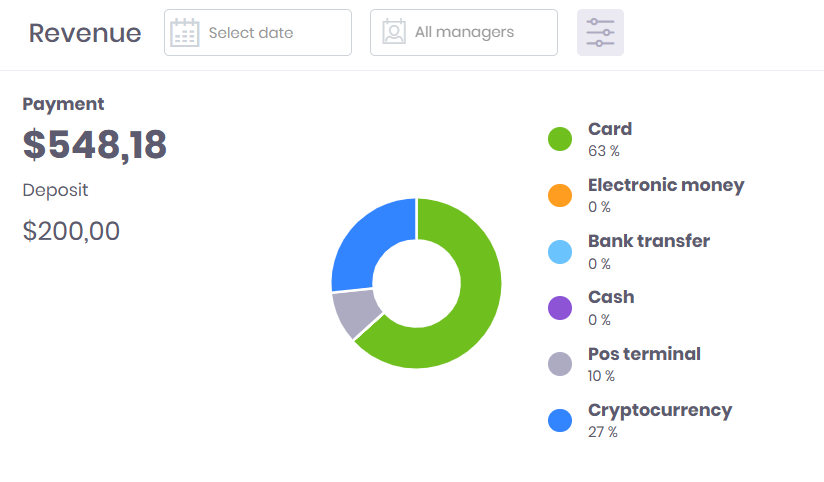824x482 pixels.
Task: Select the Cash legend label
Action: pyautogui.click(x=611, y=297)
